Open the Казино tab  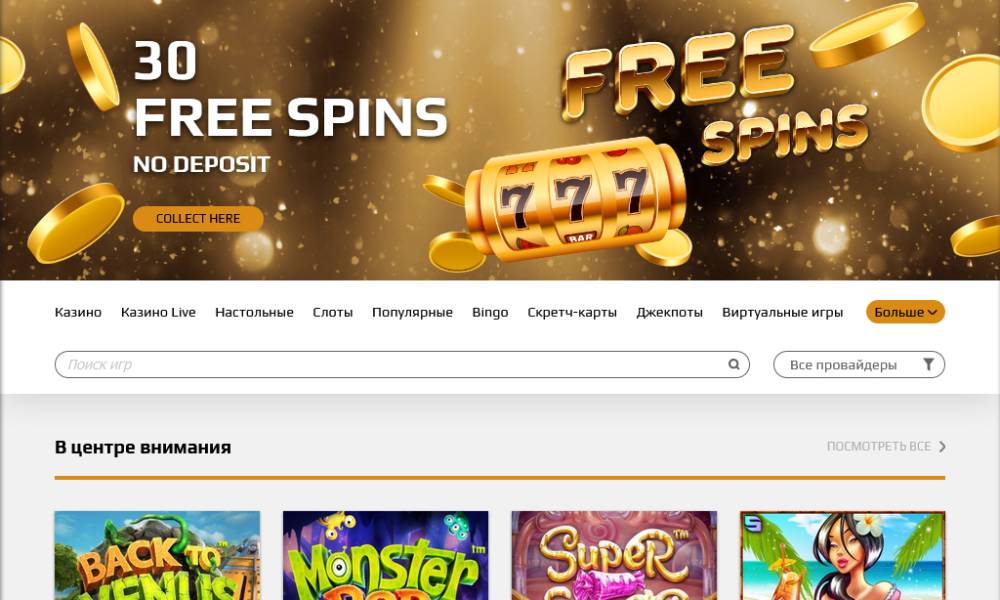coord(78,312)
